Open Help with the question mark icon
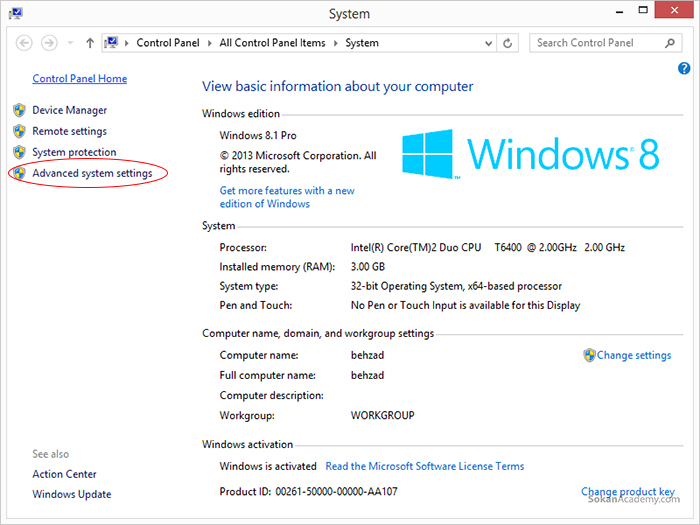This screenshot has width=700, height=525. [x=684, y=68]
